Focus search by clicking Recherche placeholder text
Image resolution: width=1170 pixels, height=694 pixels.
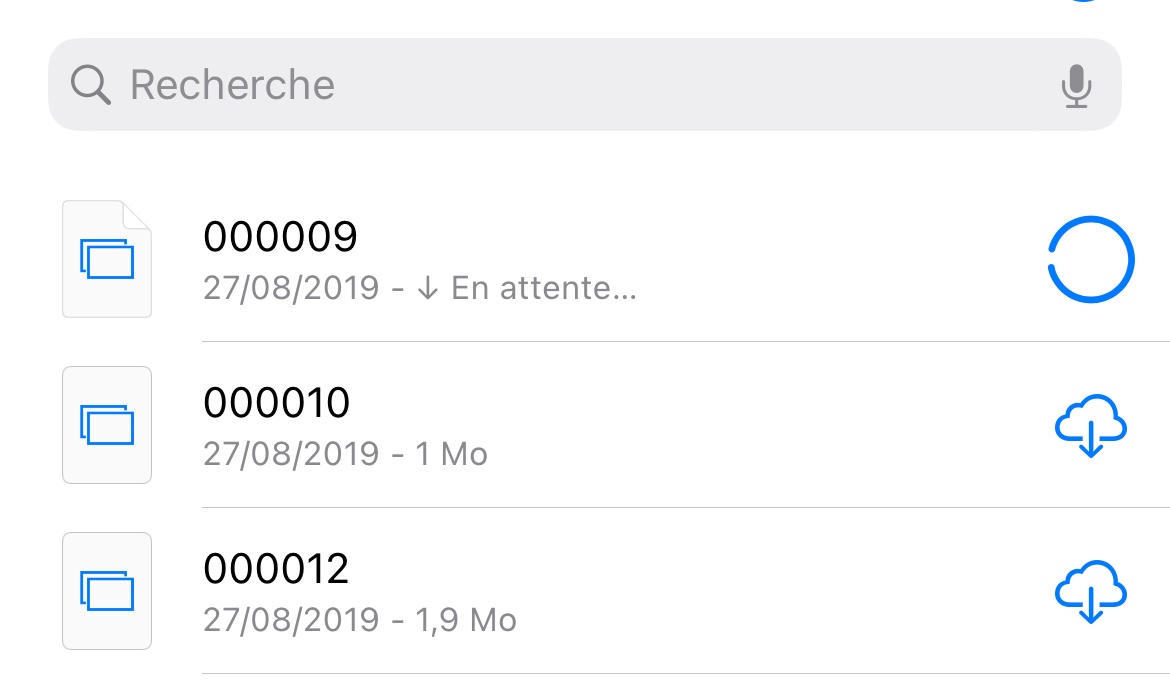coord(232,85)
